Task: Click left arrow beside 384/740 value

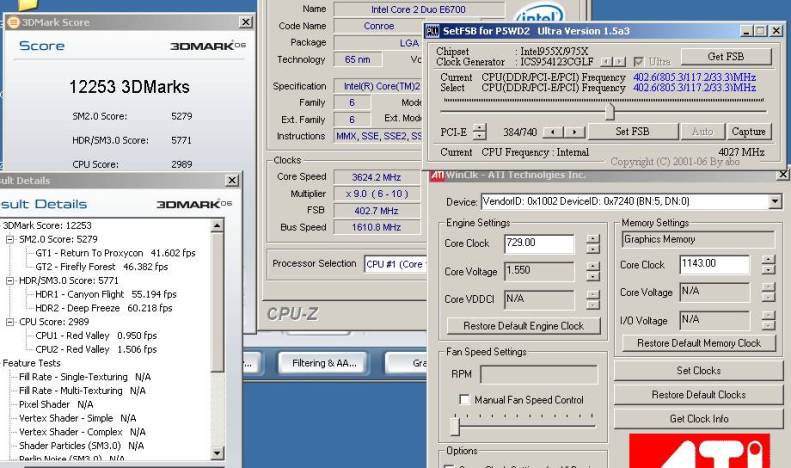Action: coord(553,132)
